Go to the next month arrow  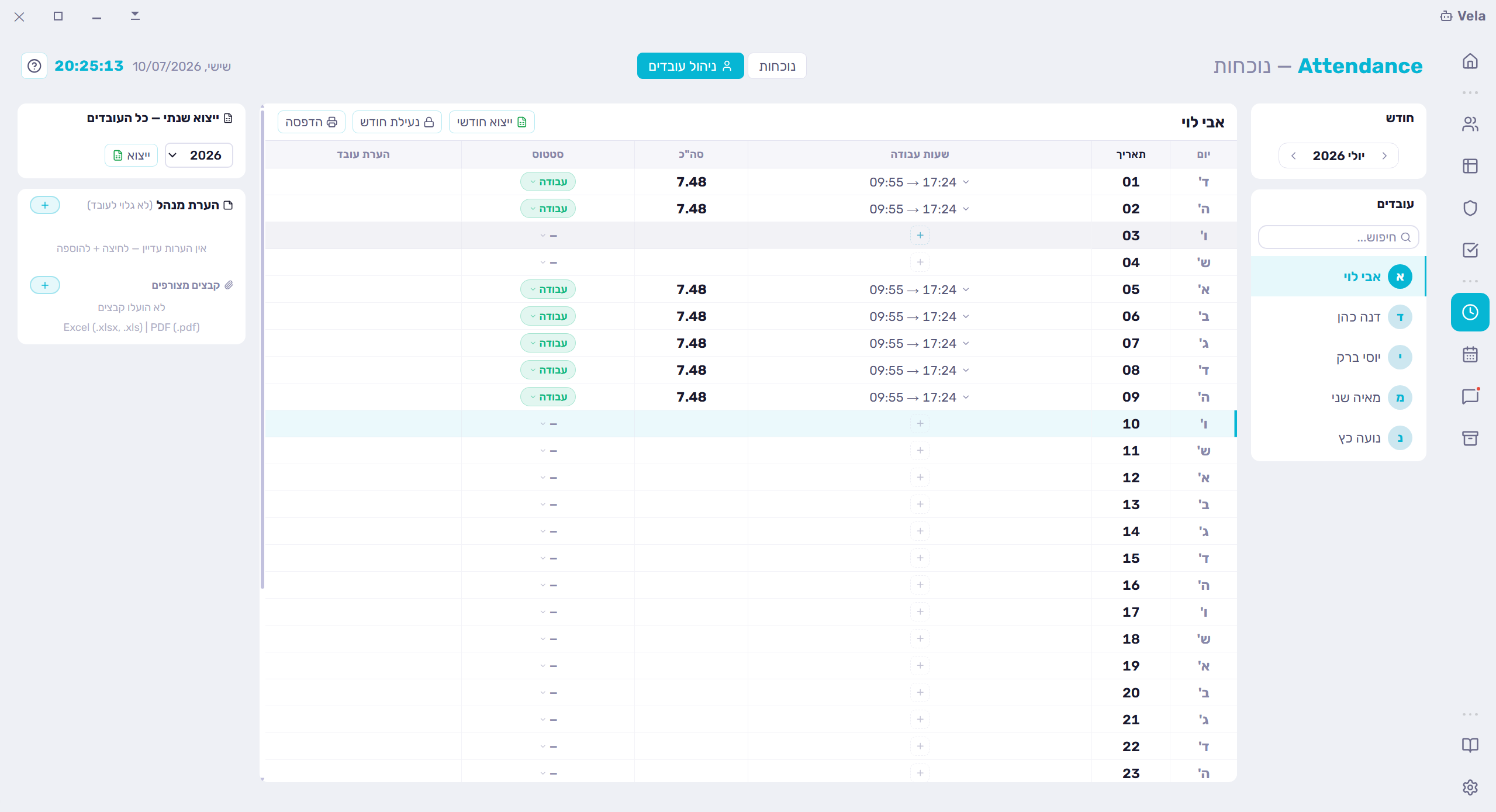click(1293, 156)
